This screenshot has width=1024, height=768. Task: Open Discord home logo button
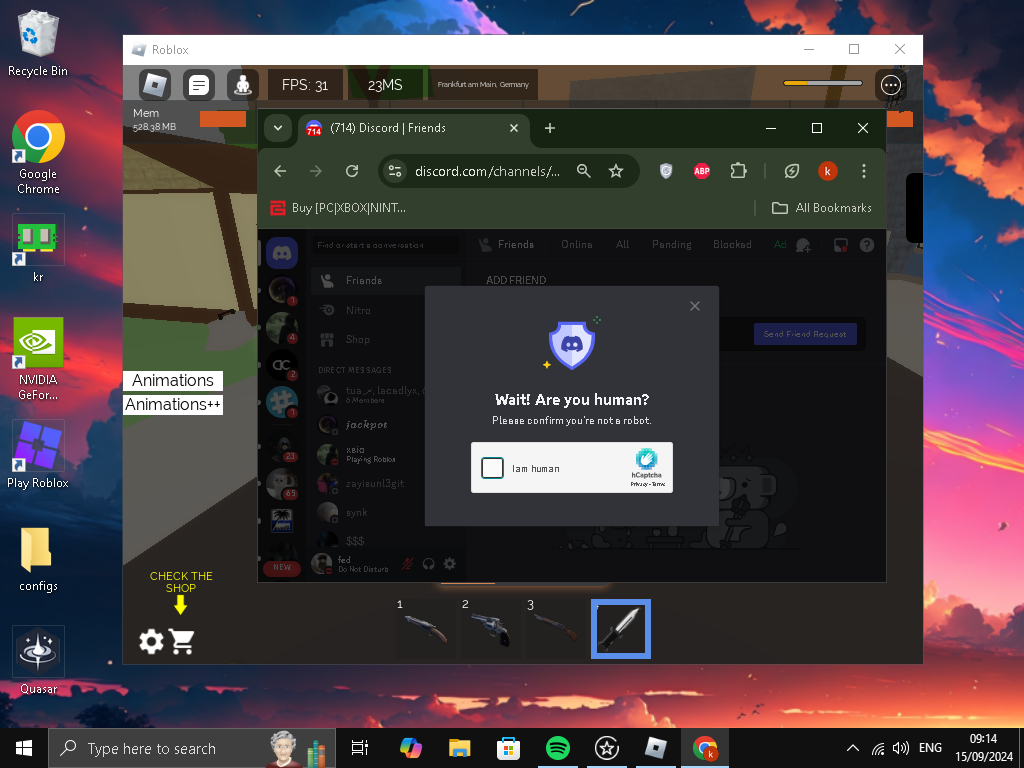(282, 253)
